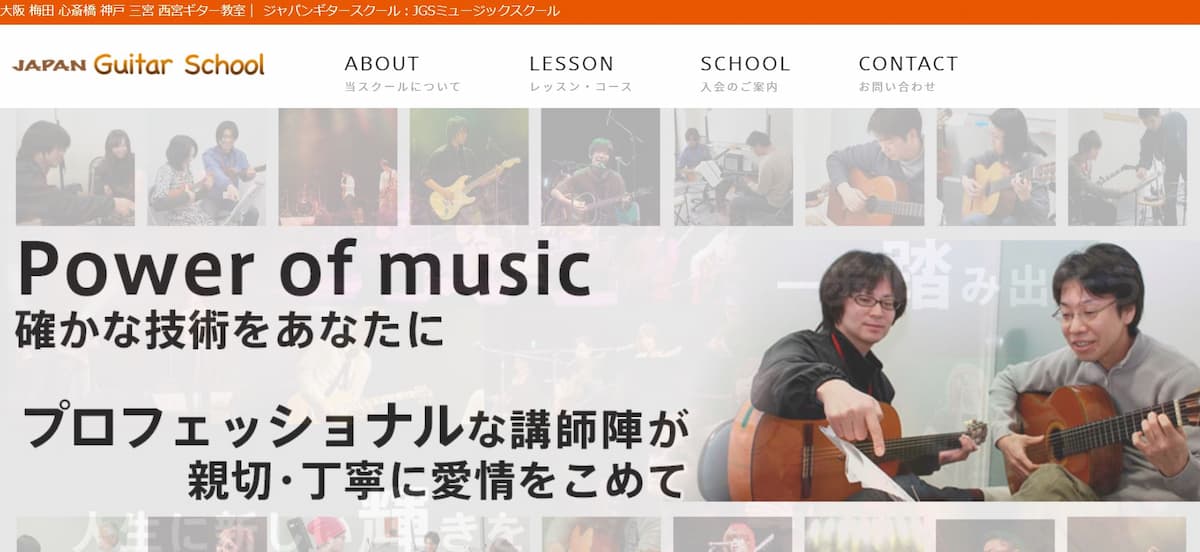The width and height of the screenshot is (1200, 552).
Task: Select the dark red stage concert thumbnail
Action: click(x=338, y=167)
